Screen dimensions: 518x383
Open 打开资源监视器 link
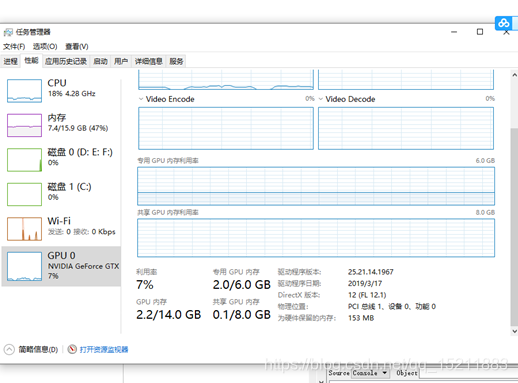[x=104, y=349]
